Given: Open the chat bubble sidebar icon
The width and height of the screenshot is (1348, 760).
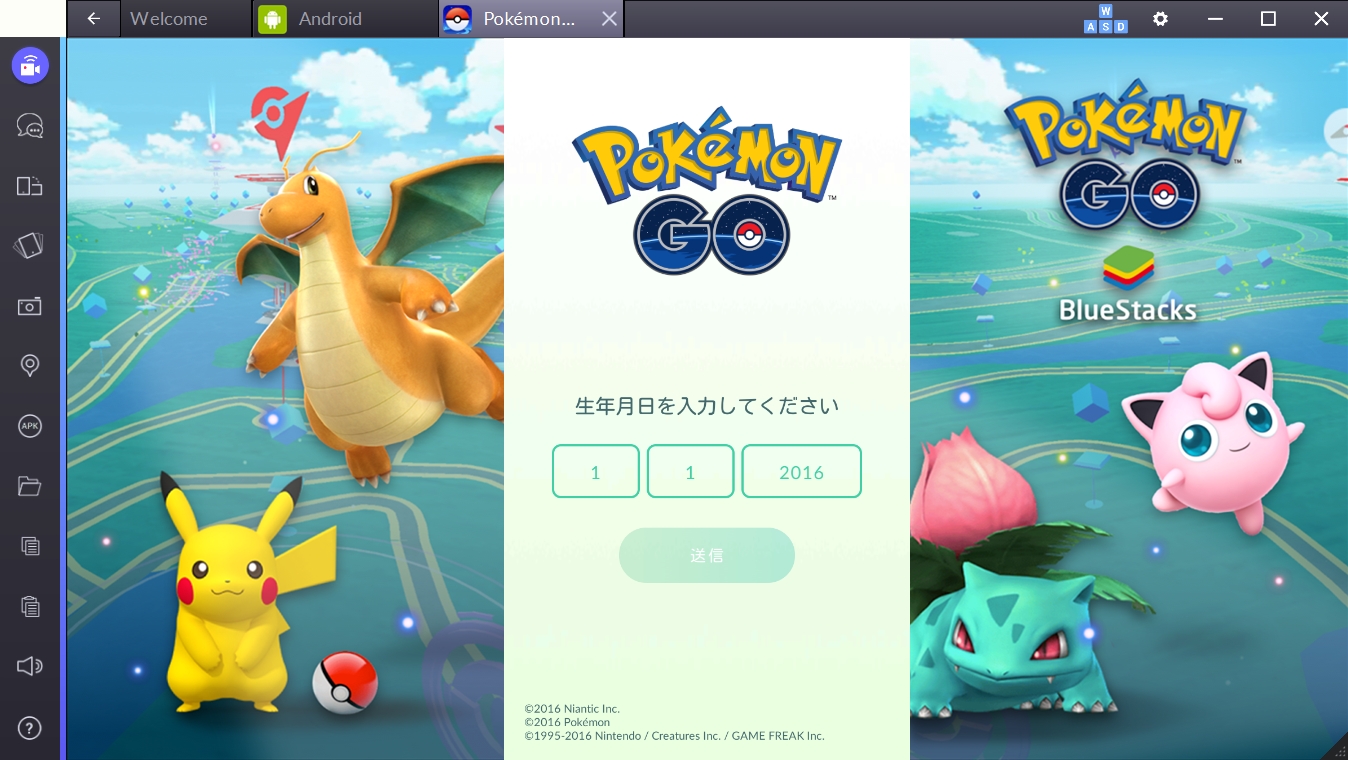Looking at the screenshot, I should pos(30,125).
